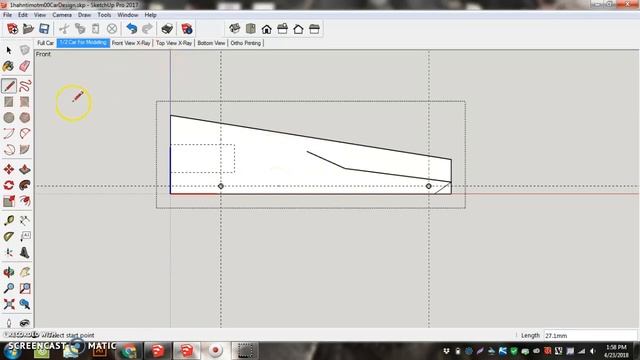The image size is (640, 360).
Task: Activate the Move tool
Action: click(9, 169)
